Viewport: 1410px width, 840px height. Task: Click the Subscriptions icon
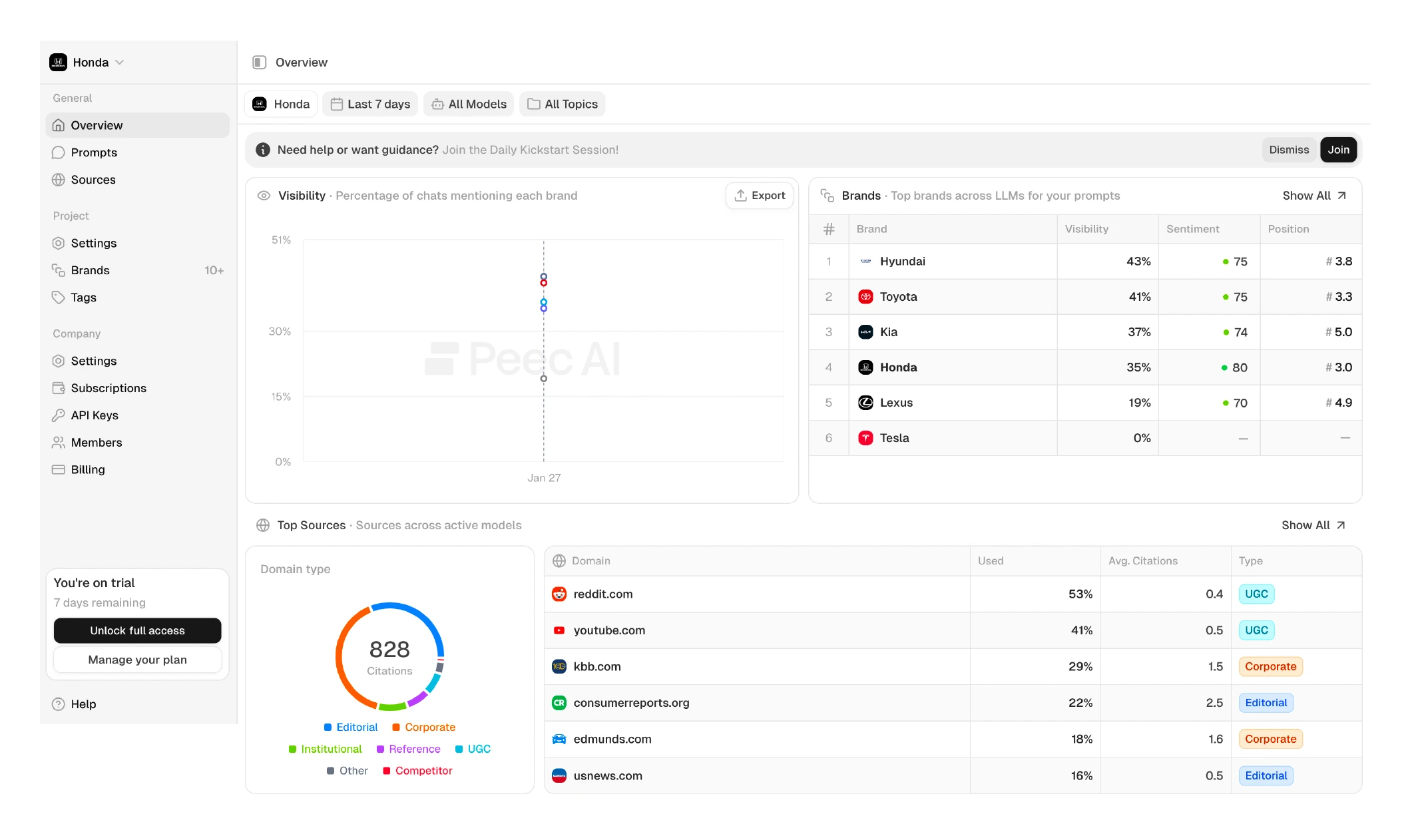(59, 388)
